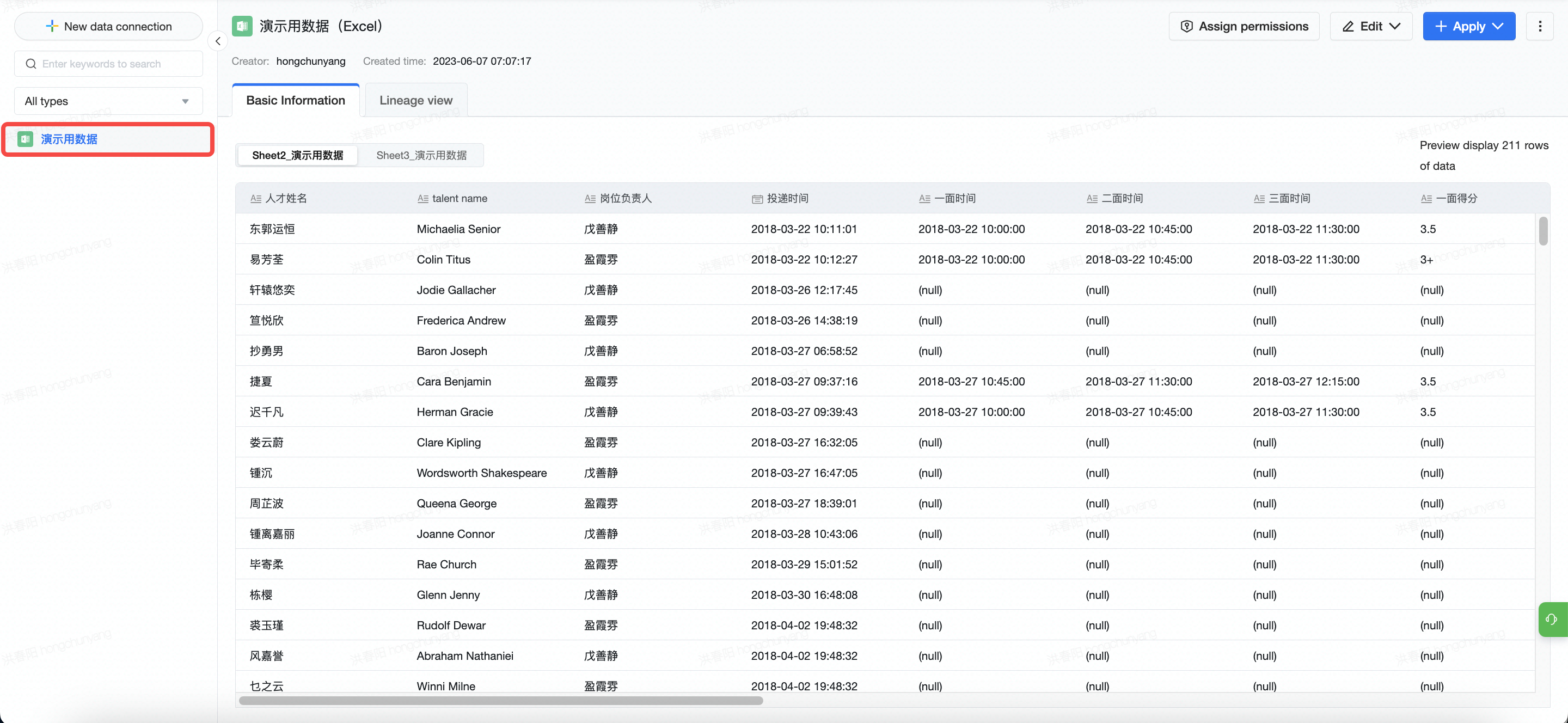
Task: Click the pencil icon in Edit button
Action: 1348,26
